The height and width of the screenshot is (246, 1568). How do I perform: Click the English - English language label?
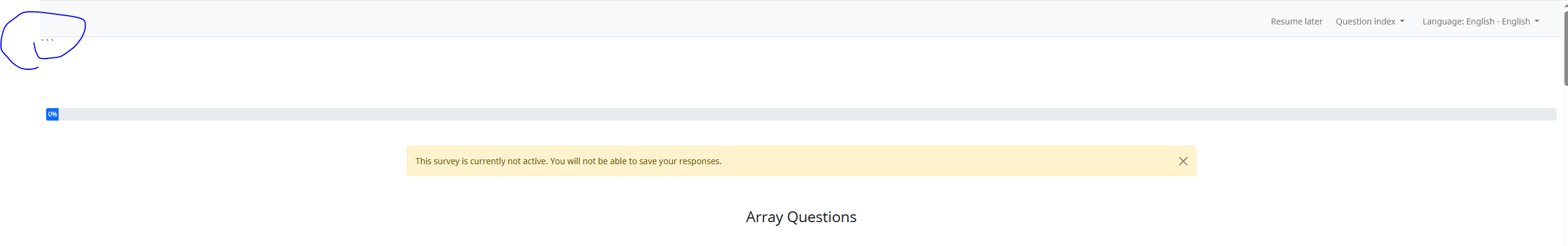click(1497, 21)
